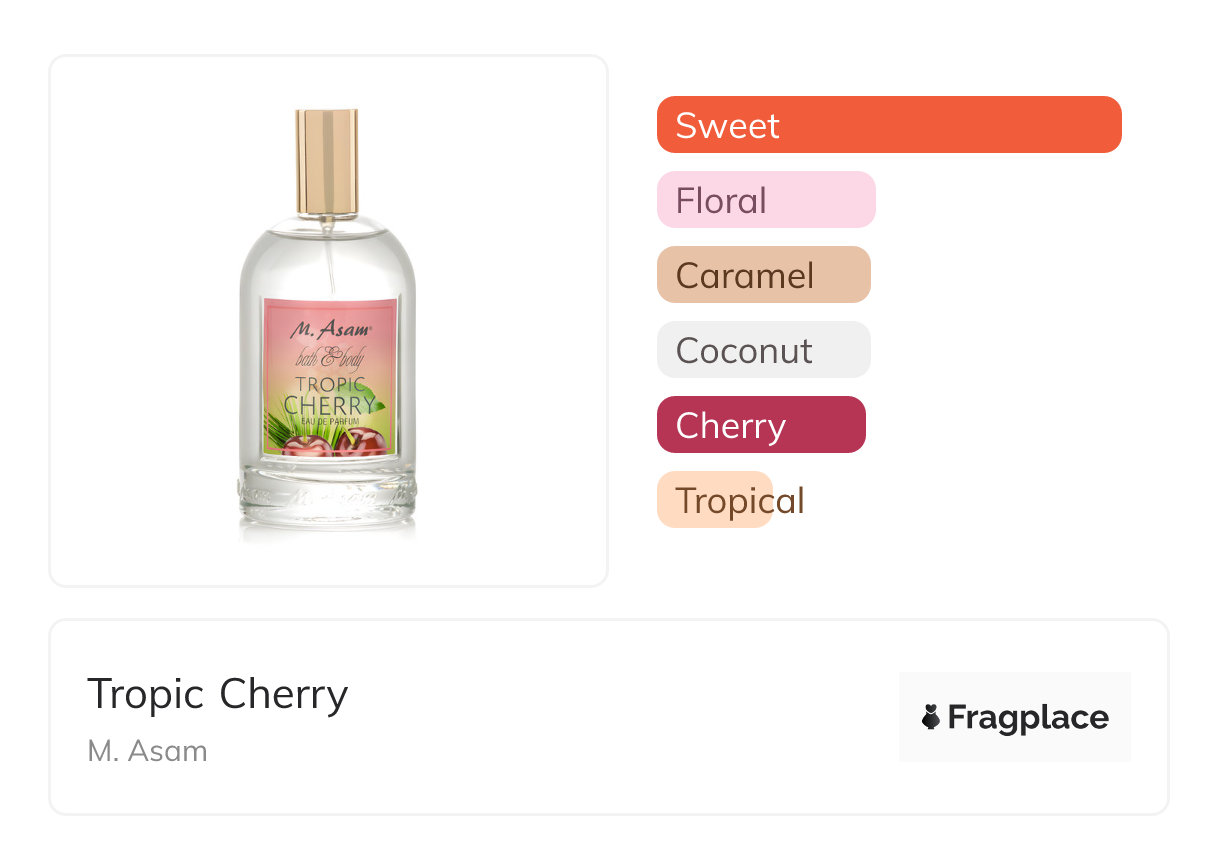This screenshot has width=1218, height=864.
Task: Click the Fragplace flask logo icon
Action: click(931, 717)
